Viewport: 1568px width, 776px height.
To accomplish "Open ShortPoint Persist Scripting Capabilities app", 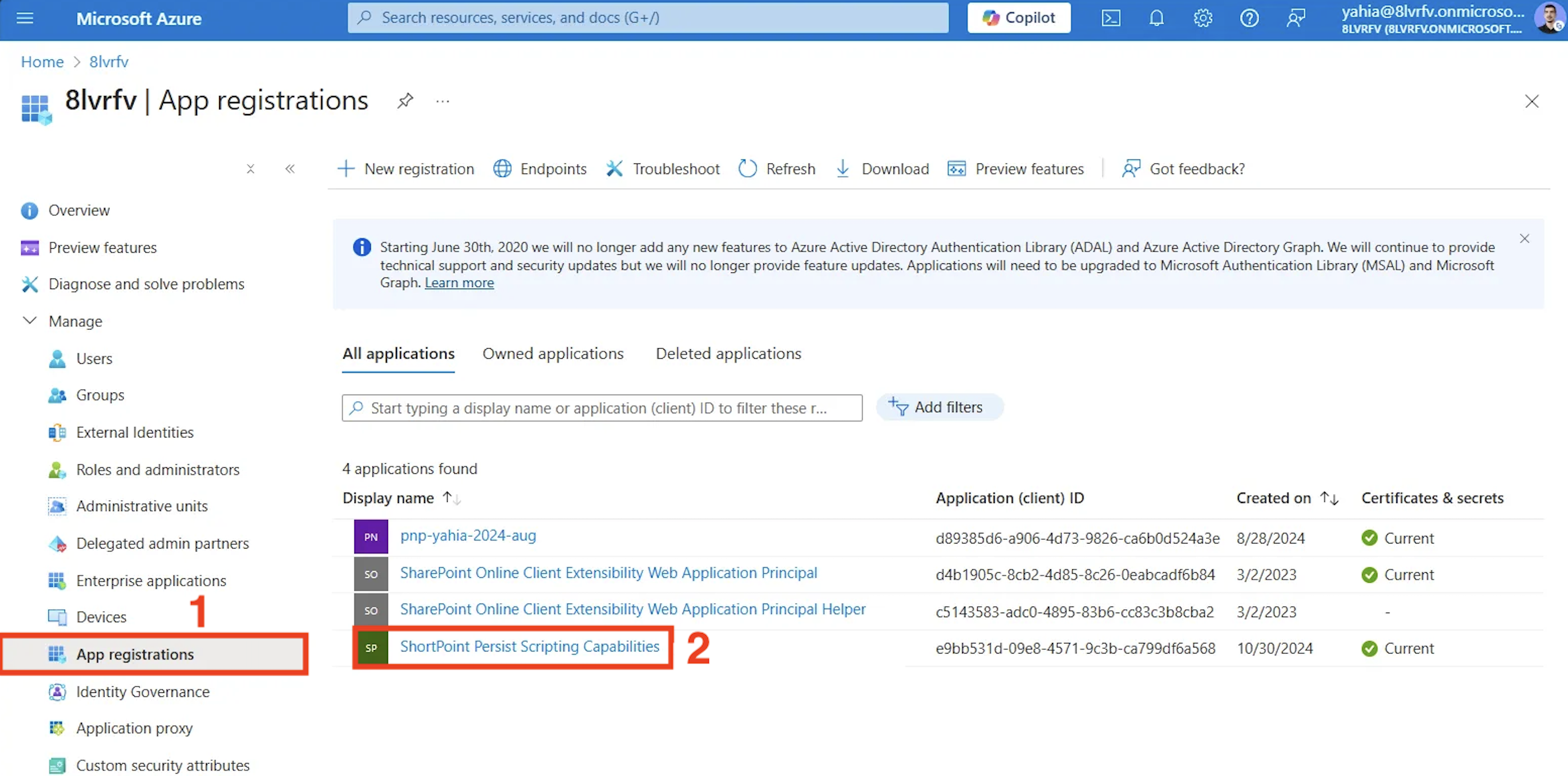I will [x=529, y=646].
